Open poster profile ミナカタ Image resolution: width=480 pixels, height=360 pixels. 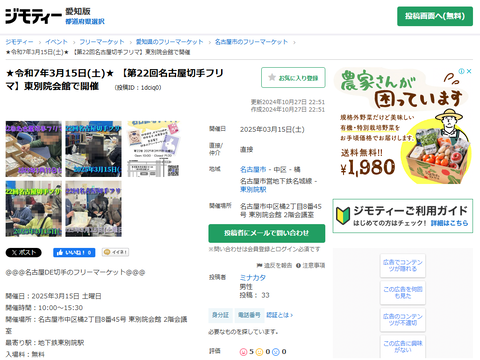tap(253, 277)
